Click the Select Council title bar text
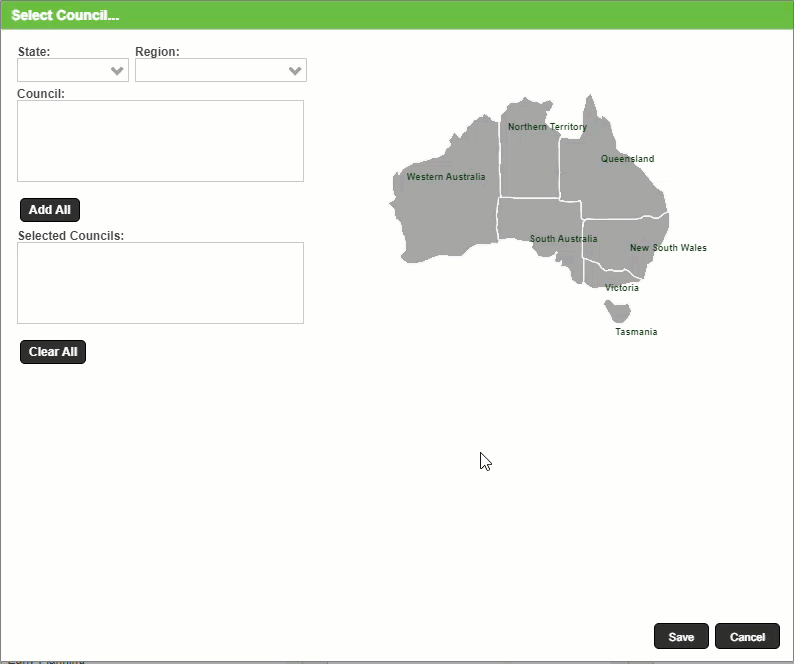The width and height of the screenshot is (794, 664). [x=65, y=15]
